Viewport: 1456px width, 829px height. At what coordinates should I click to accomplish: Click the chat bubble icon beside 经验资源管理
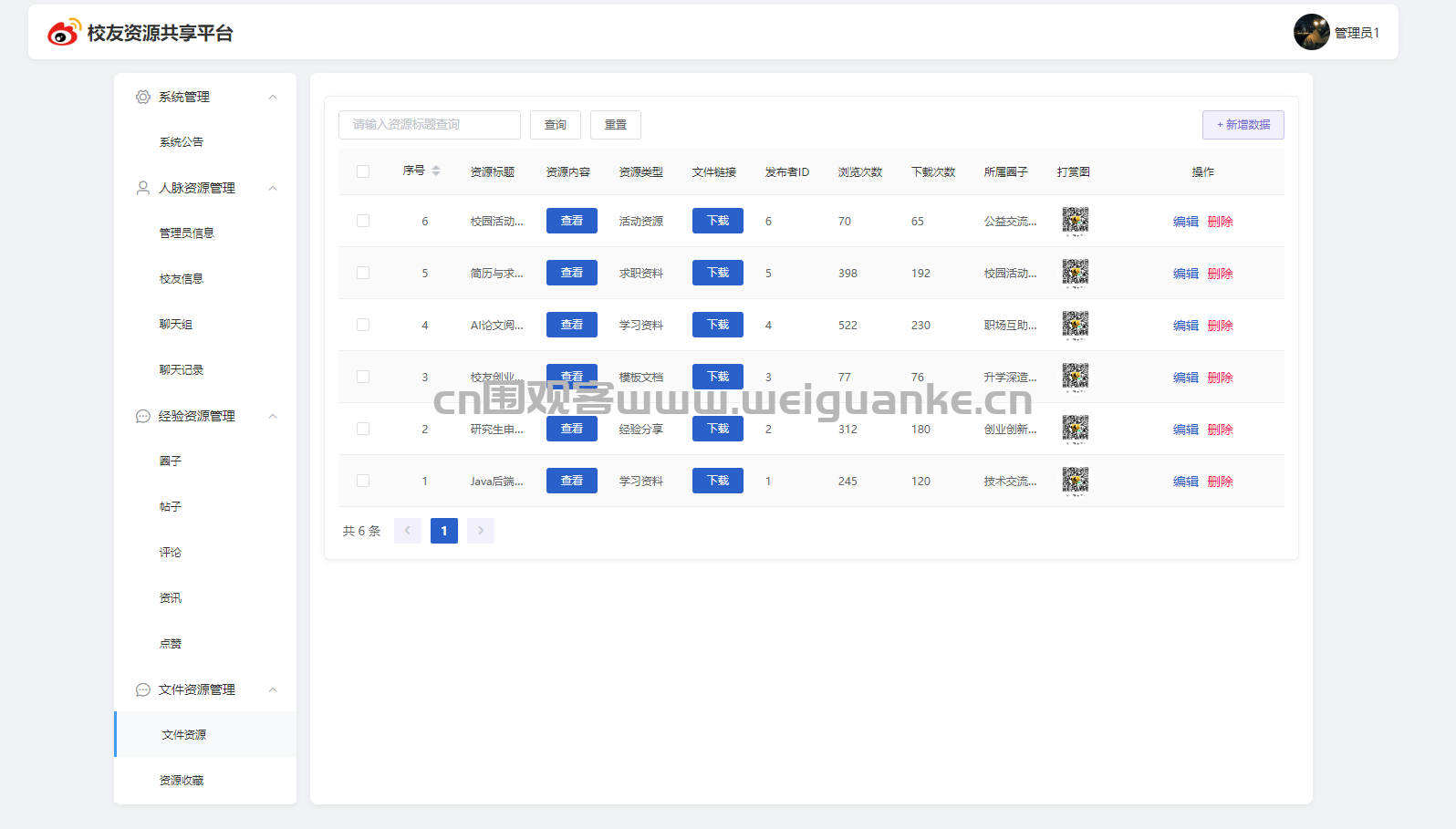point(143,416)
